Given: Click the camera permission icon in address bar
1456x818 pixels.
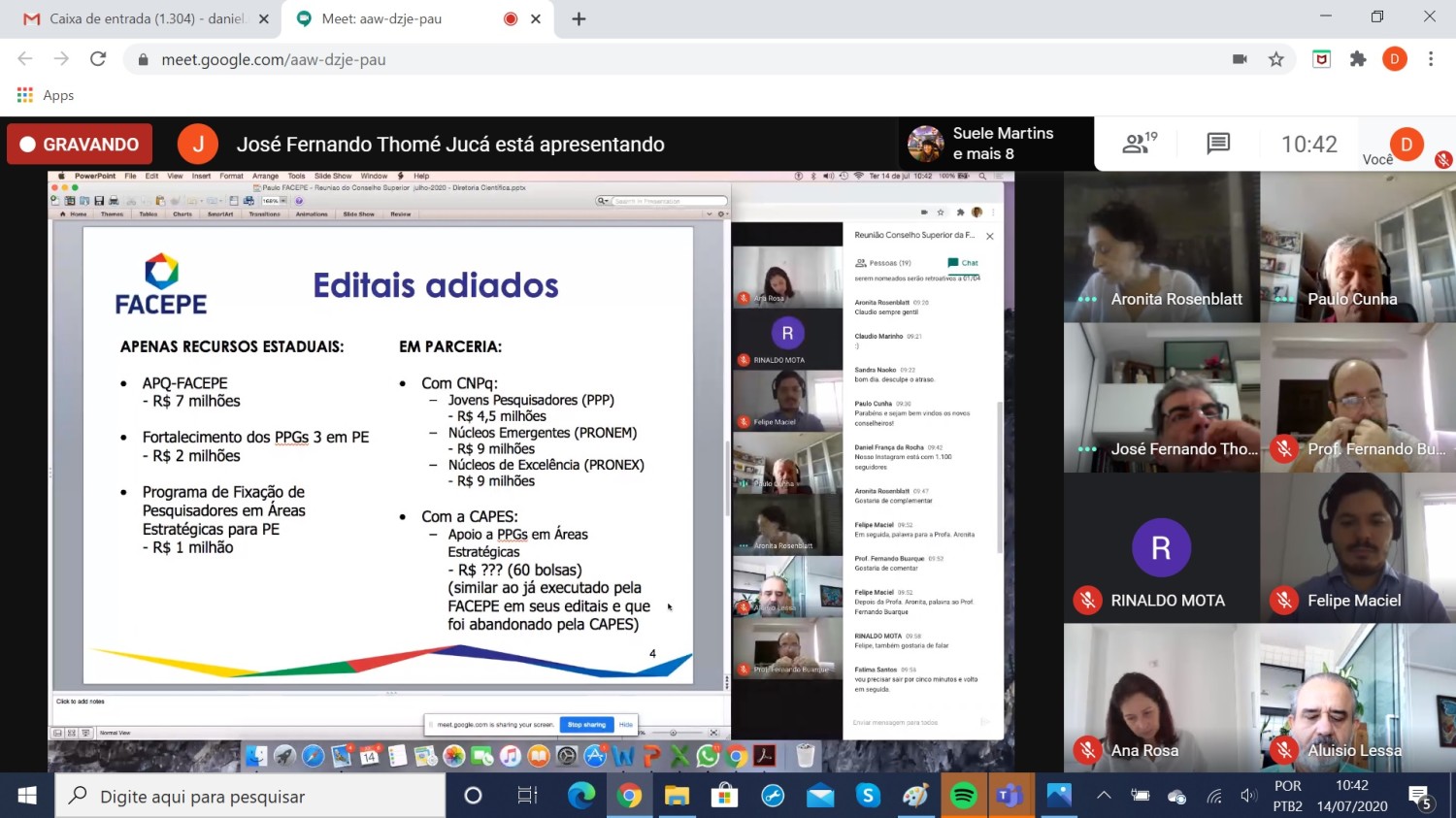Looking at the screenshot, I should tap(1240, 59).
